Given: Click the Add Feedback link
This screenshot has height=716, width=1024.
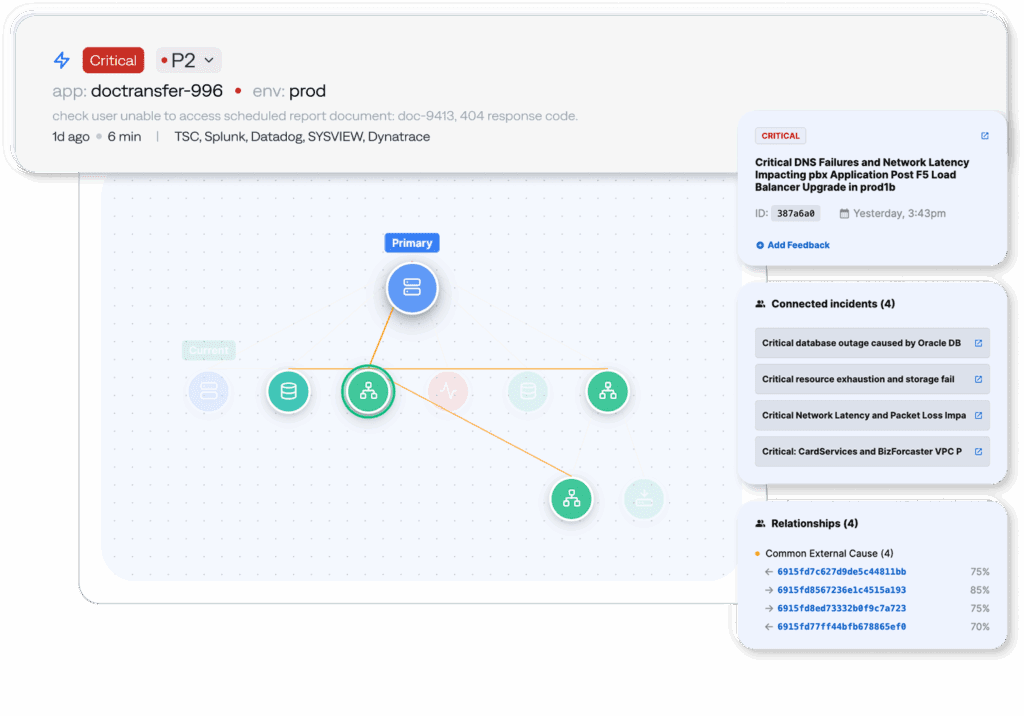Looking at the screenshot, I should click(x=792, y=245).
